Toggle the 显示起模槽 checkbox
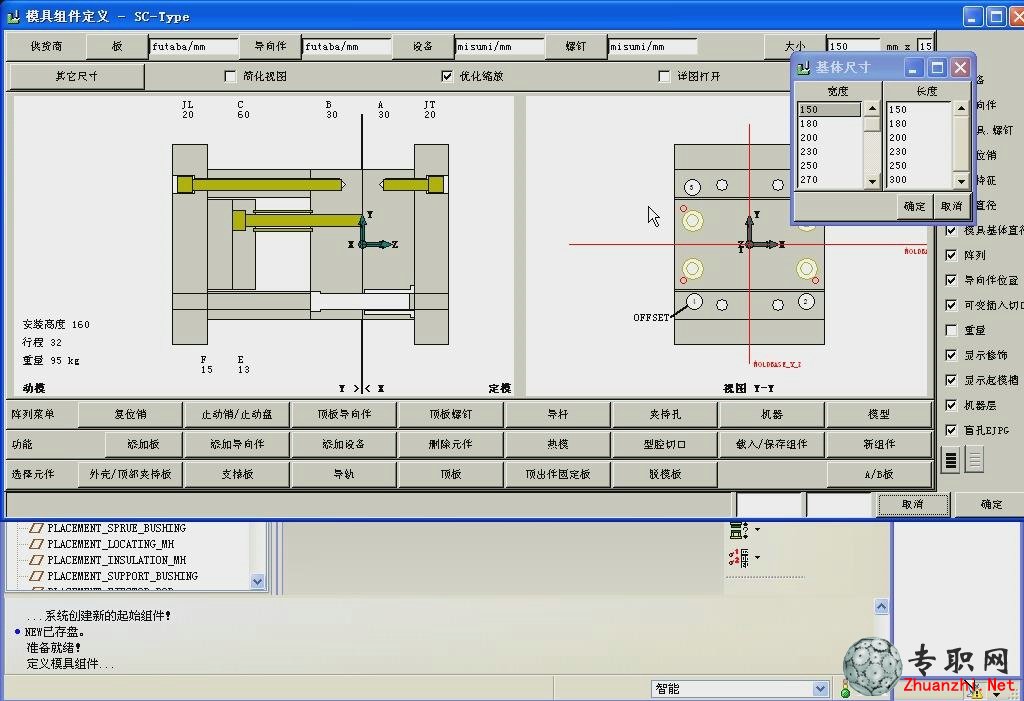The height and width of the screenshot is (701, 1024). coord(952,380)
